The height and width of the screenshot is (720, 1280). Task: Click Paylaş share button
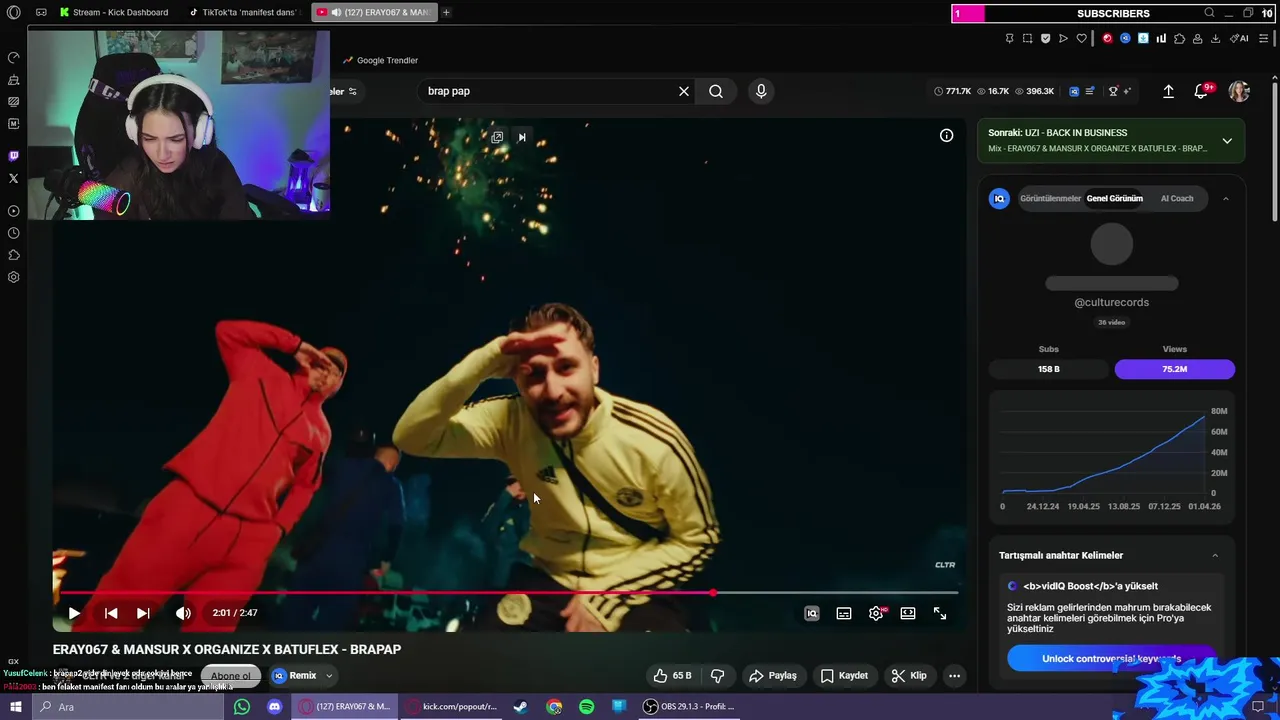click(x=773, y=676)
